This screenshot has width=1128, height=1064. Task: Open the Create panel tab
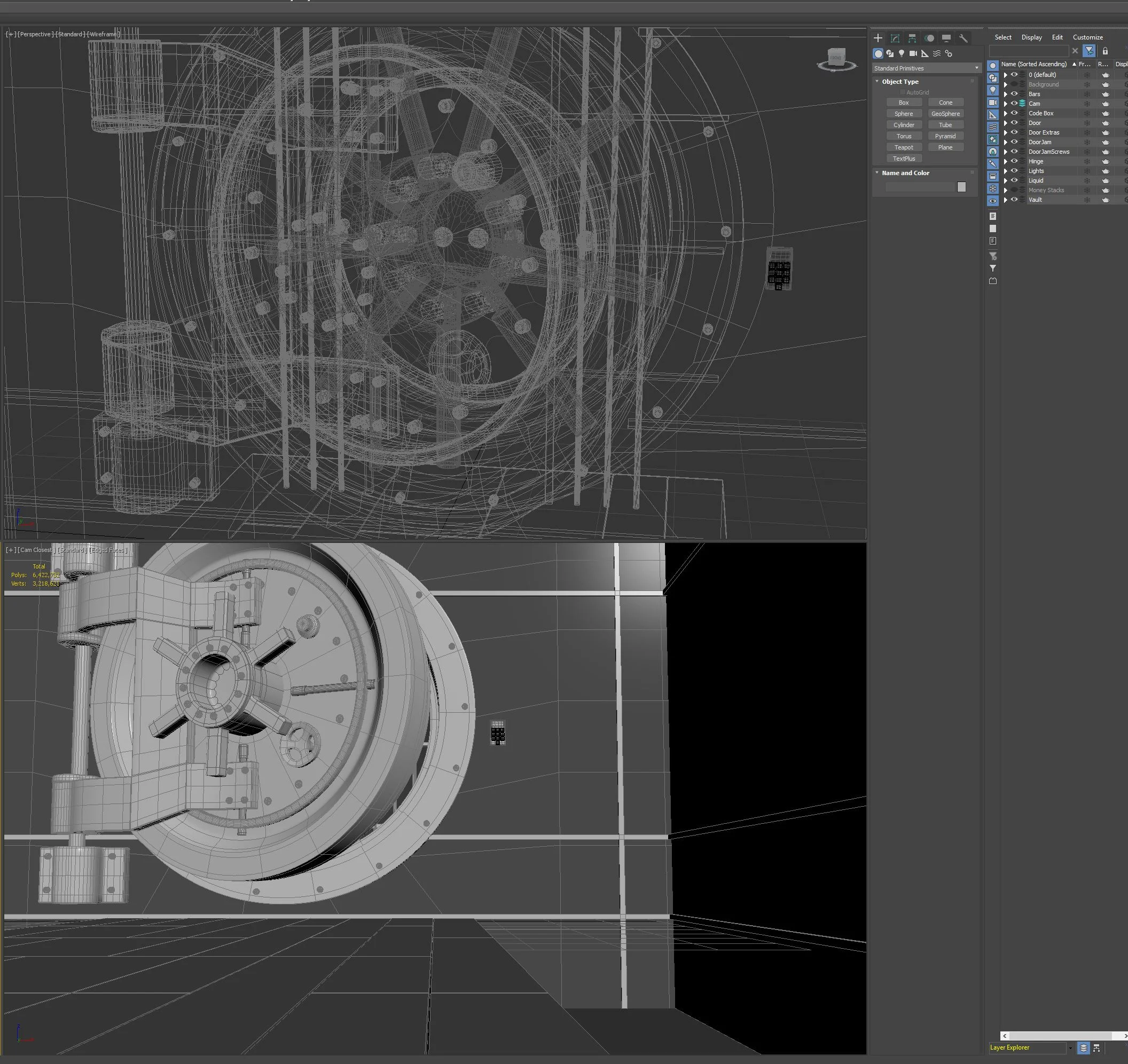[x=879, y=38]
